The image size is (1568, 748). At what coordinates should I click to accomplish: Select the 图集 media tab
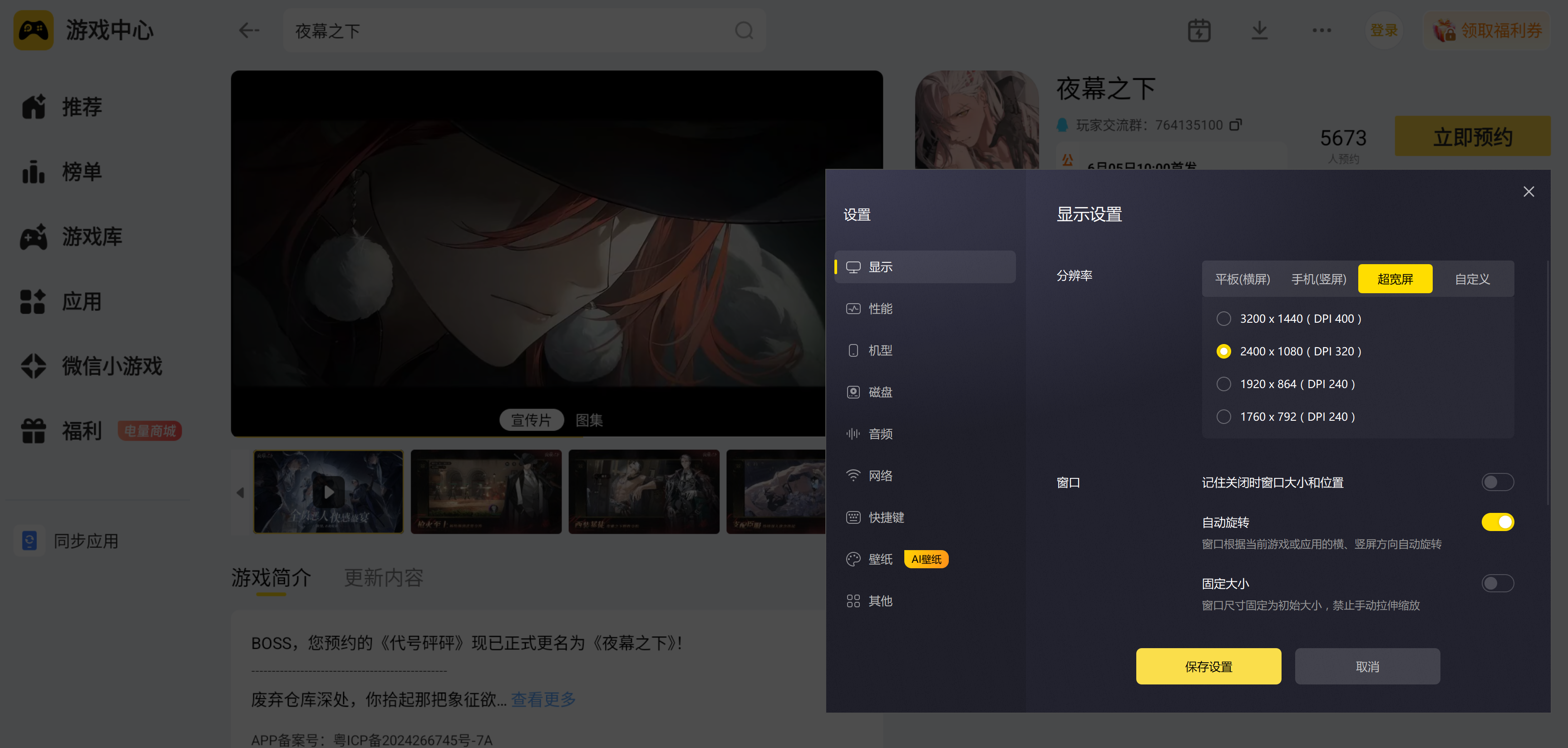point(589,420)
